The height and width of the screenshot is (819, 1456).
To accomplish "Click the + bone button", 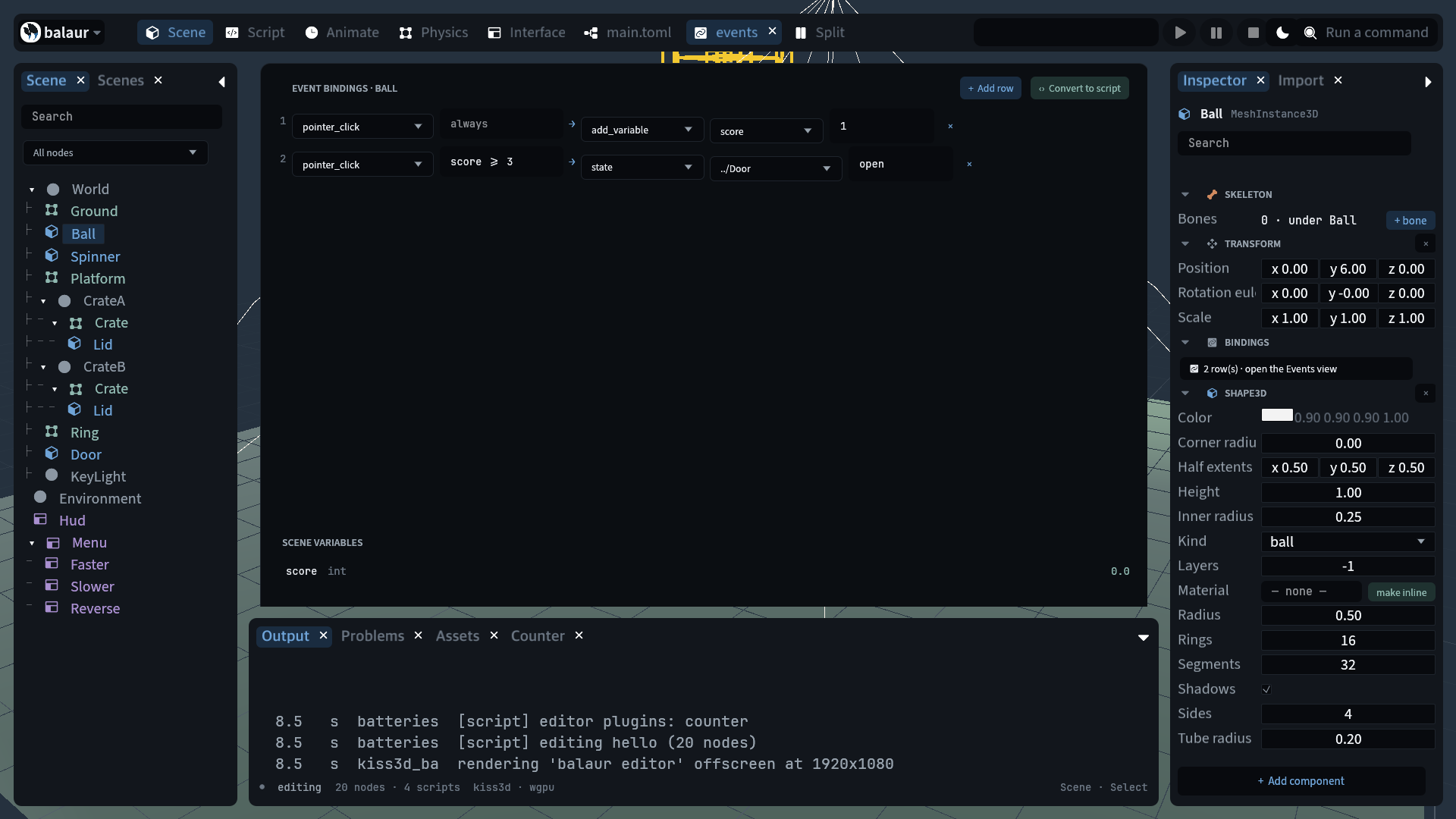I will click(1410, 220).
